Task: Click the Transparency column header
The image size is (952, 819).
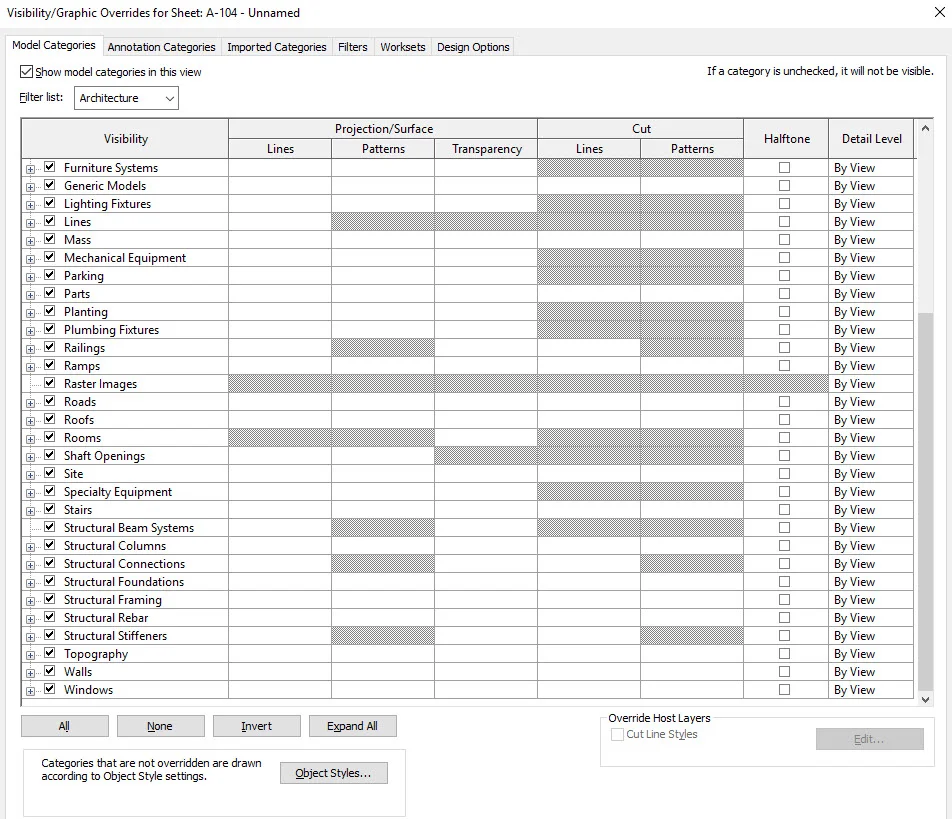Action: click(486, 149)
